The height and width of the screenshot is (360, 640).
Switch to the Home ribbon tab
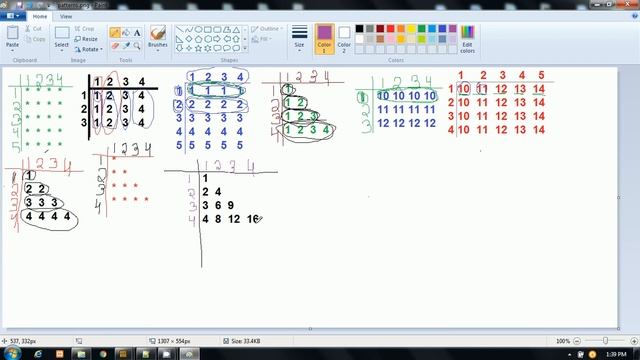click(40, 16)
